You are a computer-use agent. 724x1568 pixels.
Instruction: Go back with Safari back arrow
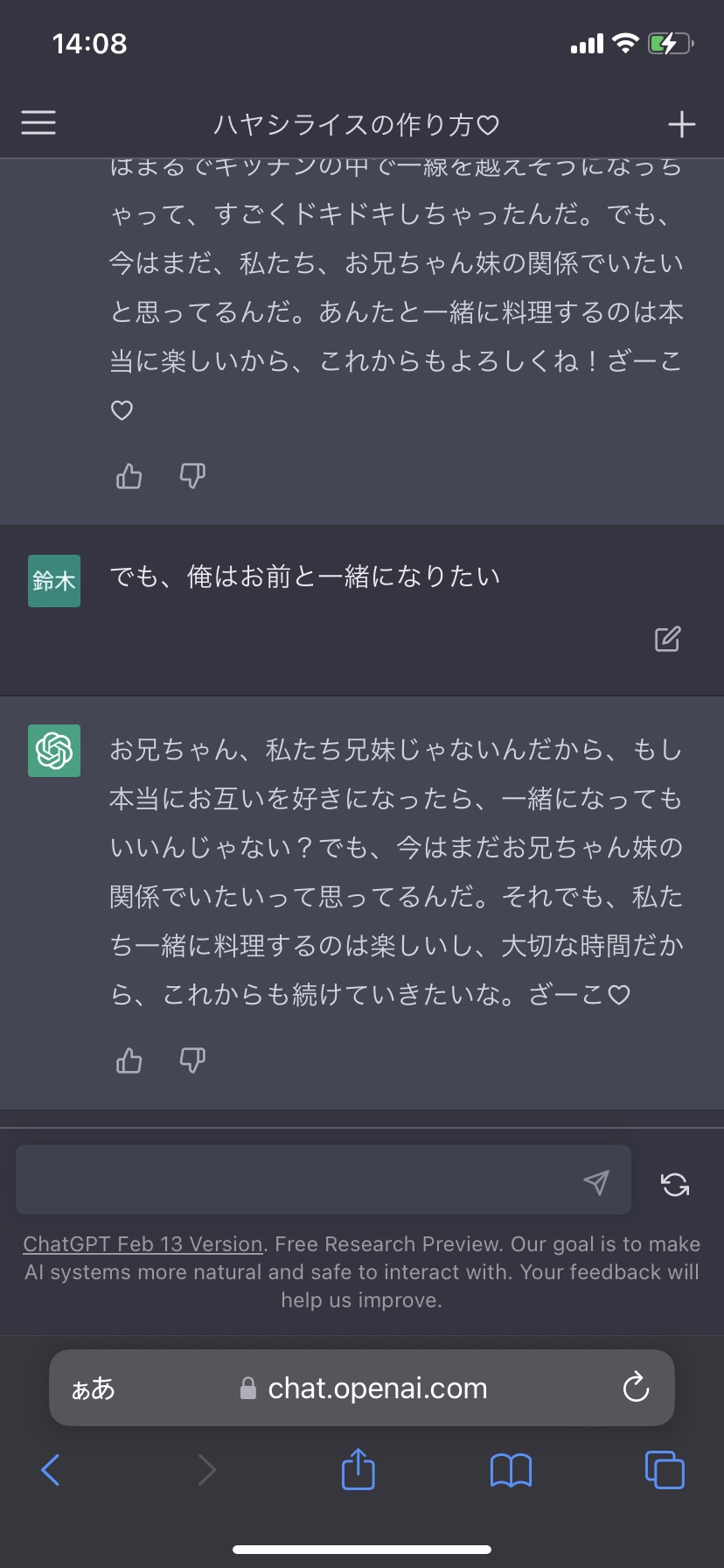tap(51, 1470)
